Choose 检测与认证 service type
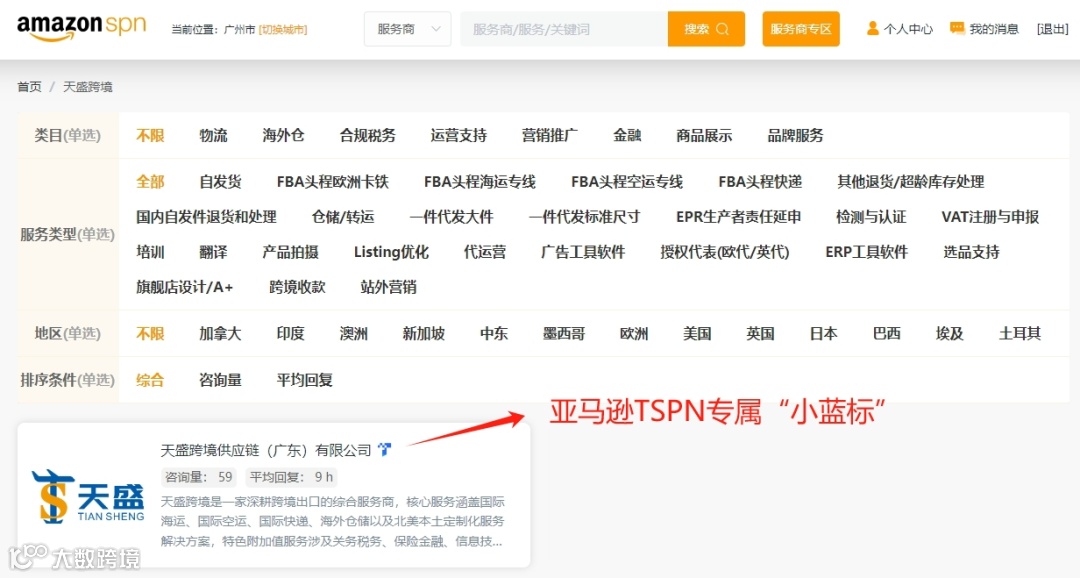Image resolution: width=1080 pixels, height=578 pixels. point(871,217)
